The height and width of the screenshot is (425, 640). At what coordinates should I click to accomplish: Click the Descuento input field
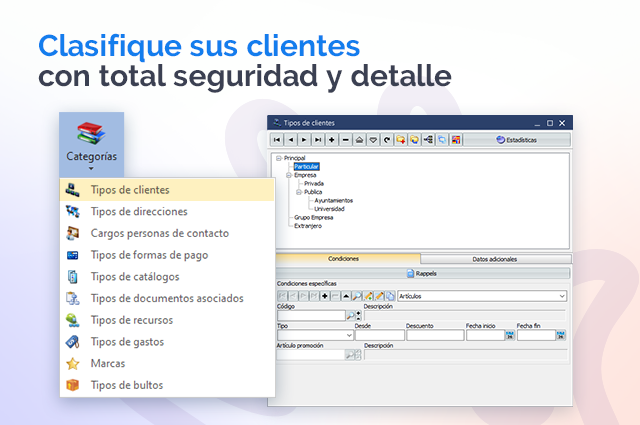pos(434,335)
